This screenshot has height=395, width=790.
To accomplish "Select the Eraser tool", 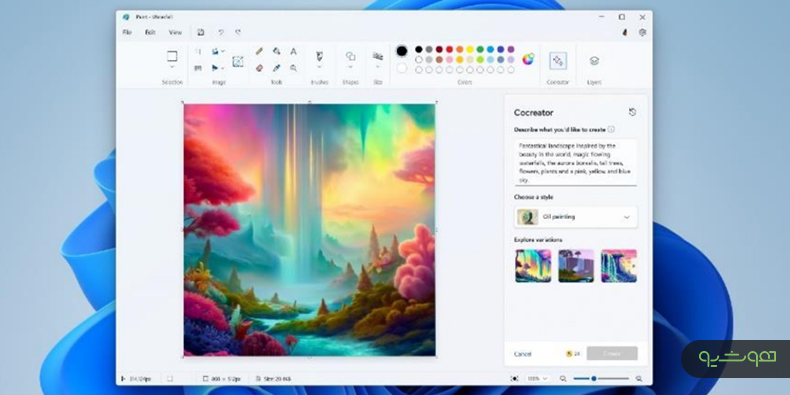I will tap(259, 68).
